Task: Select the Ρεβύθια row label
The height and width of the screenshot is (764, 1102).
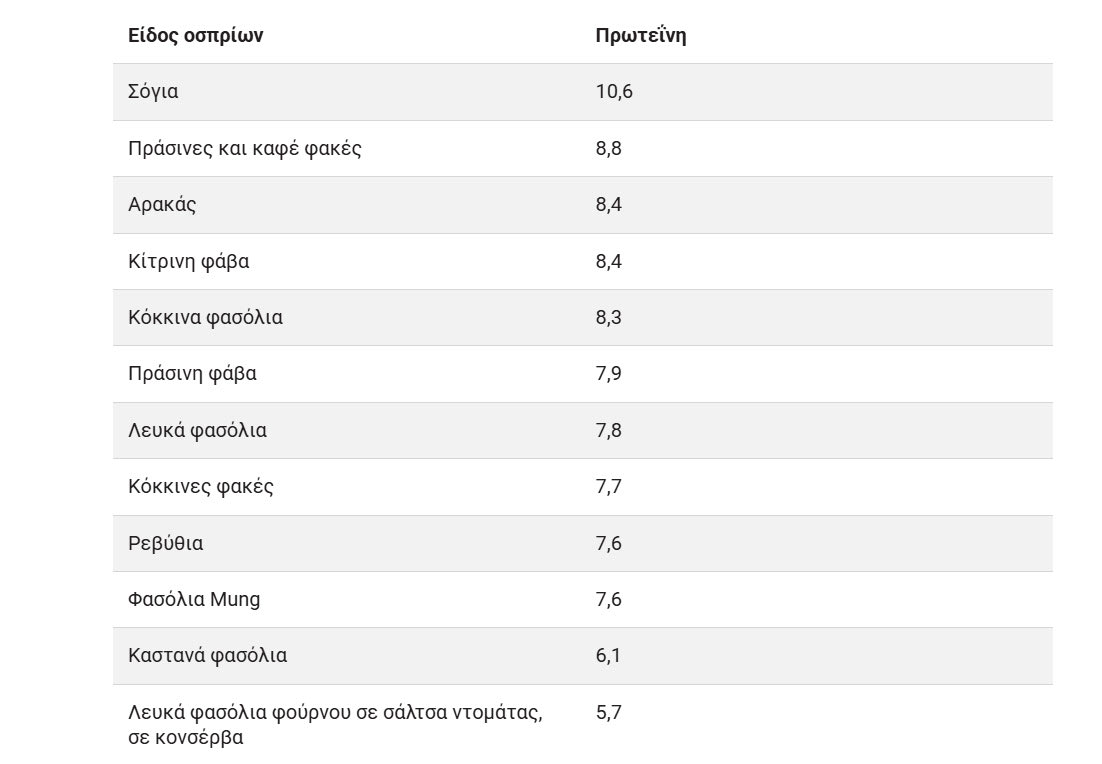Action: point(166,544)
